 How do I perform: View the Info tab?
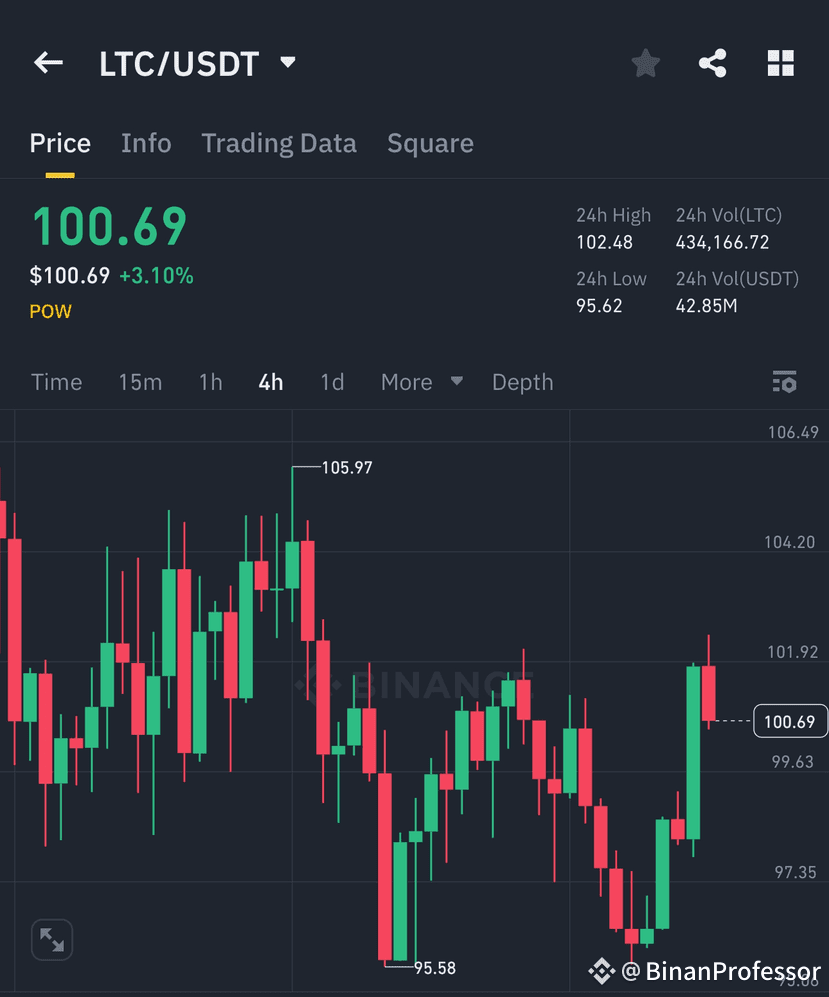coord(146,143)
